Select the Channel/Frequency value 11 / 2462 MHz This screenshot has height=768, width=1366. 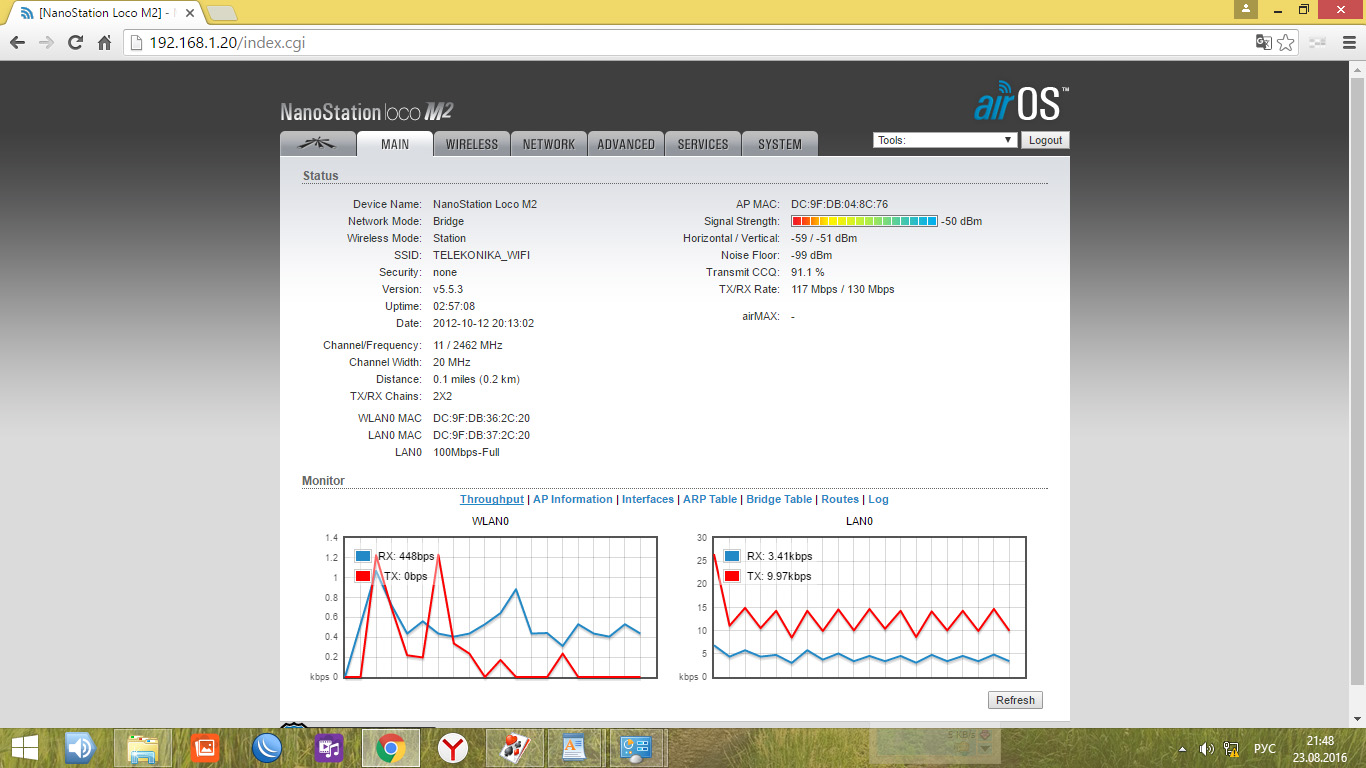point(468,345)
